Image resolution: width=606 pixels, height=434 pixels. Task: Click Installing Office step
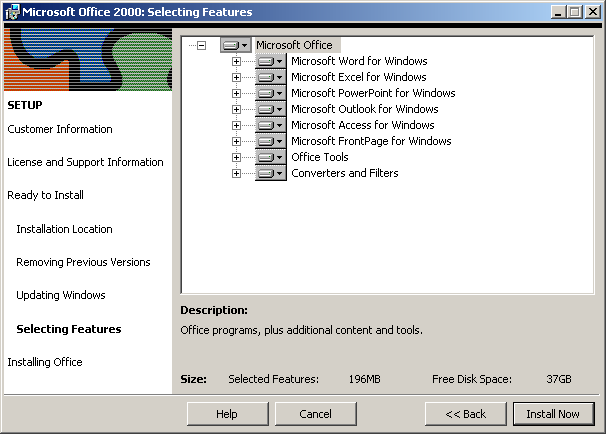pyautogui.click(x=45, y=362)
